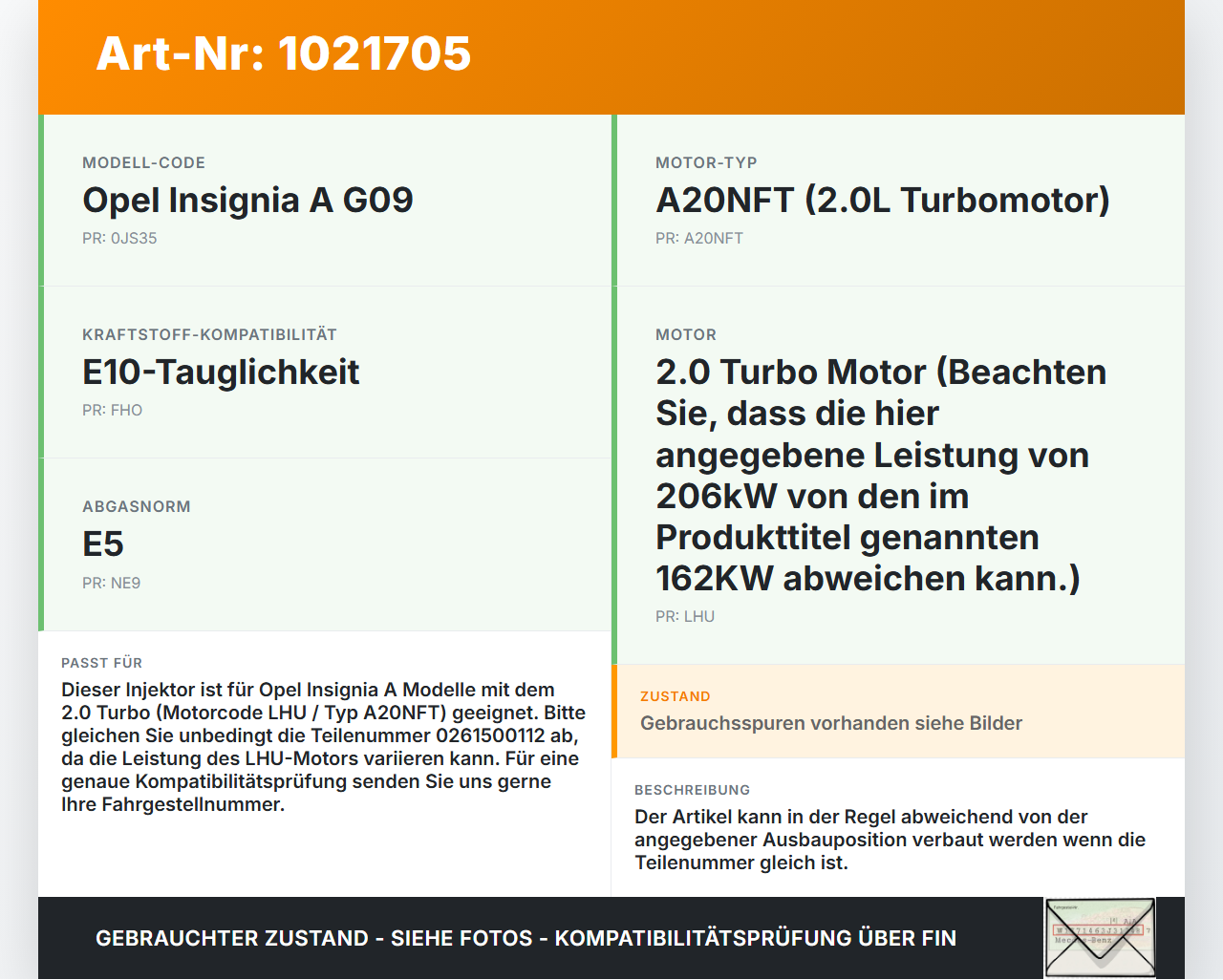Click the 'PR: FHO' code

coord(112,410)
